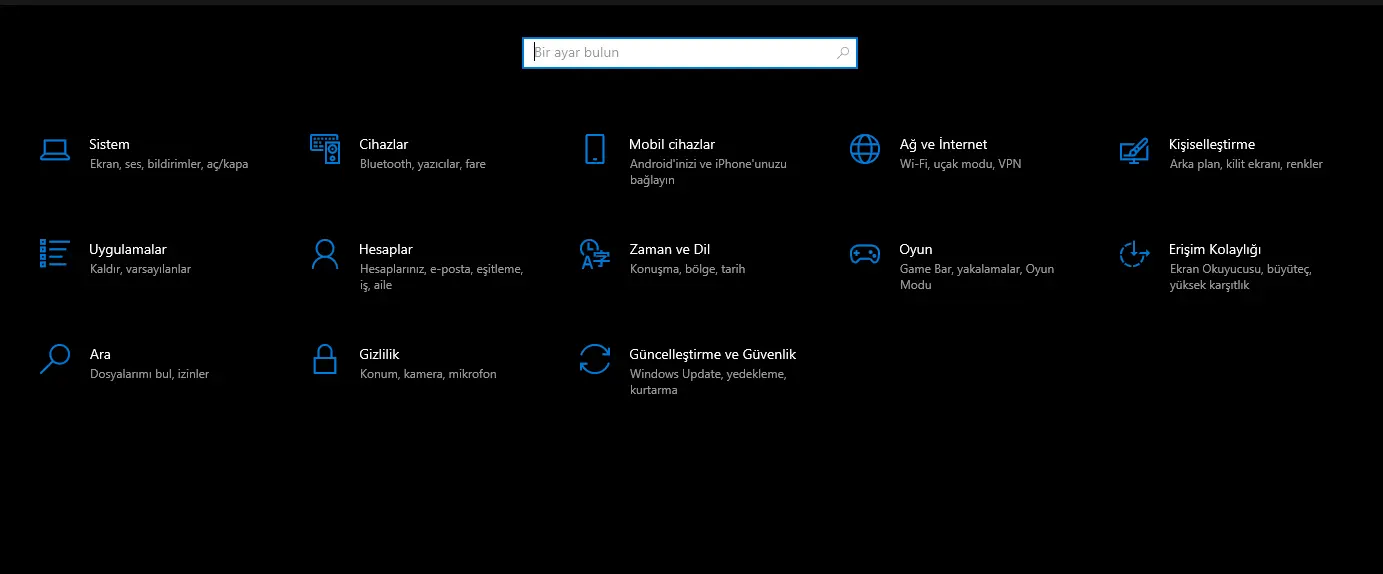Click the keyboard and speaker Cihazlar icon

click(x=325, y=149)
